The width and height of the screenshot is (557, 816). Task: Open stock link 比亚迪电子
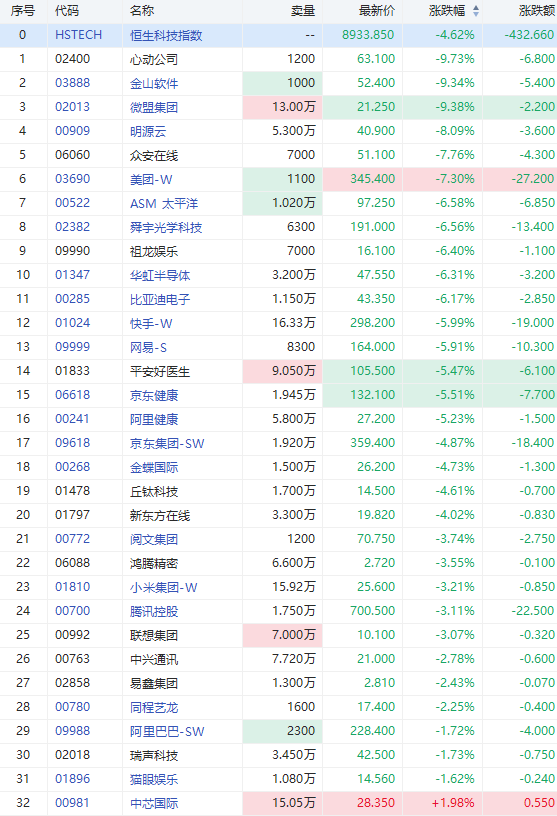[160, 299]
